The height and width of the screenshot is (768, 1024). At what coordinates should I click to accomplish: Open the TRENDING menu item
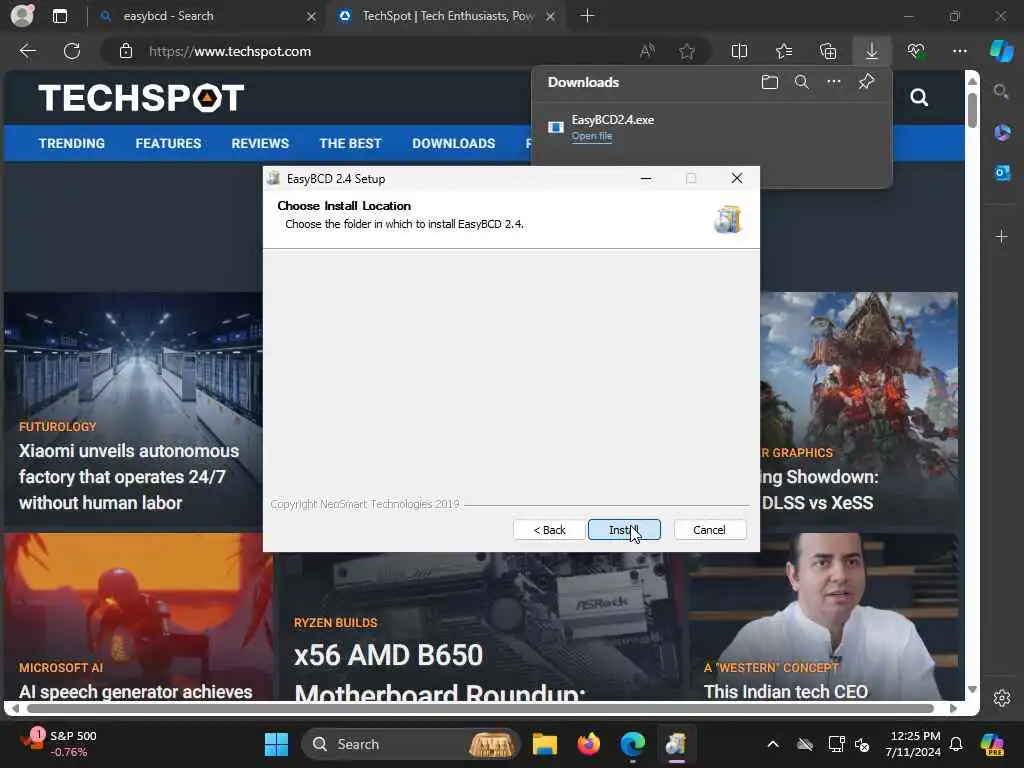tap(71, 143)
